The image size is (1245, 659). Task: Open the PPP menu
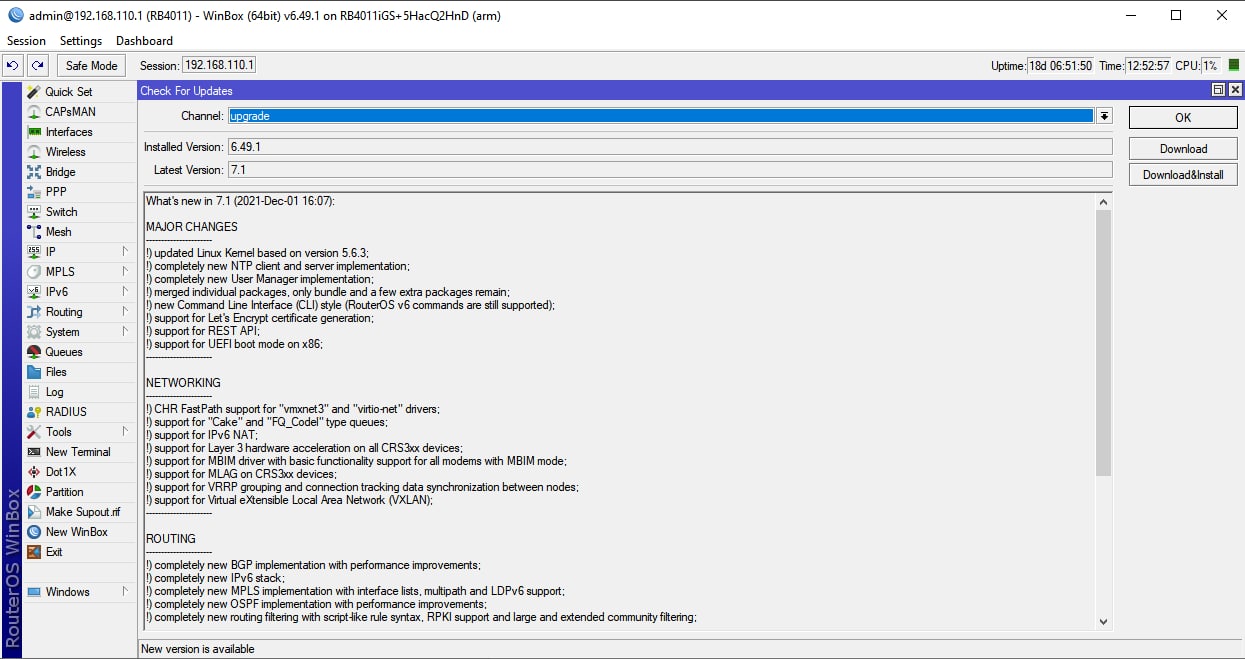pos(80,192)
